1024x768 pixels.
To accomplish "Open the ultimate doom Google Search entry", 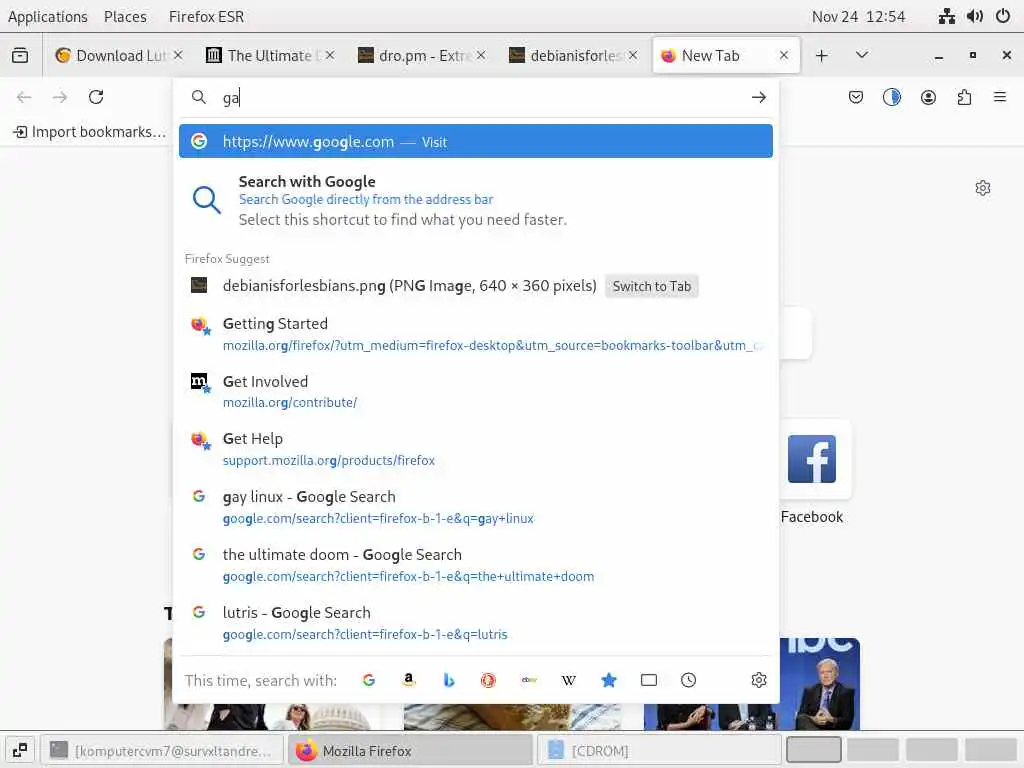I will [x=475, y=565].
